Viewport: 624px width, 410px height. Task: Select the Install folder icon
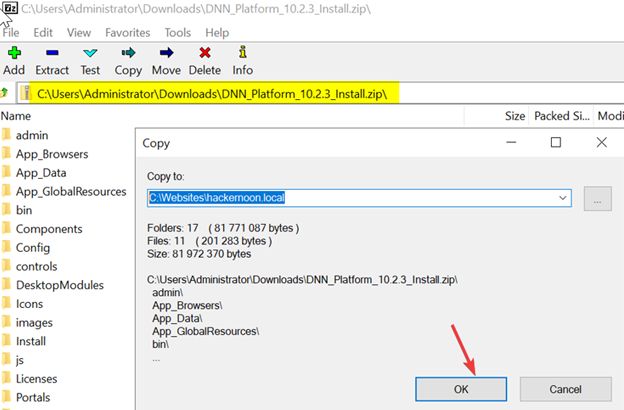point(6,341)
